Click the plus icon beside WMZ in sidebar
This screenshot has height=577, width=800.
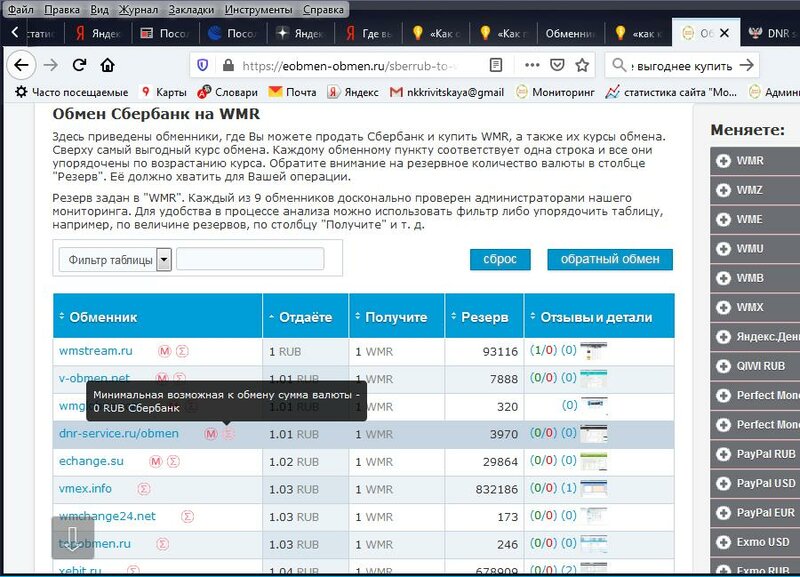click(x=723, y=190)
